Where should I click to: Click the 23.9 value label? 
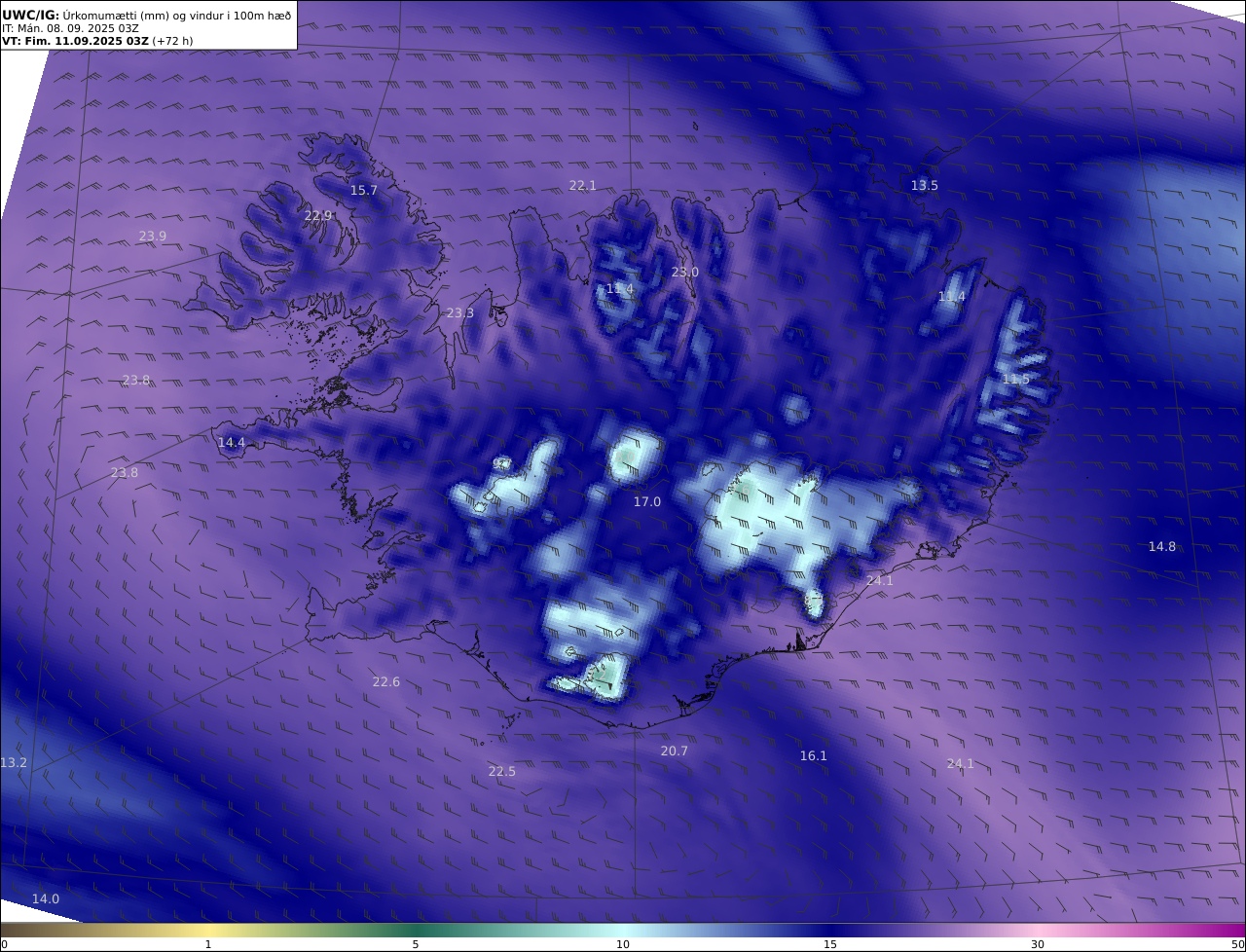click(x=153, y=237)
